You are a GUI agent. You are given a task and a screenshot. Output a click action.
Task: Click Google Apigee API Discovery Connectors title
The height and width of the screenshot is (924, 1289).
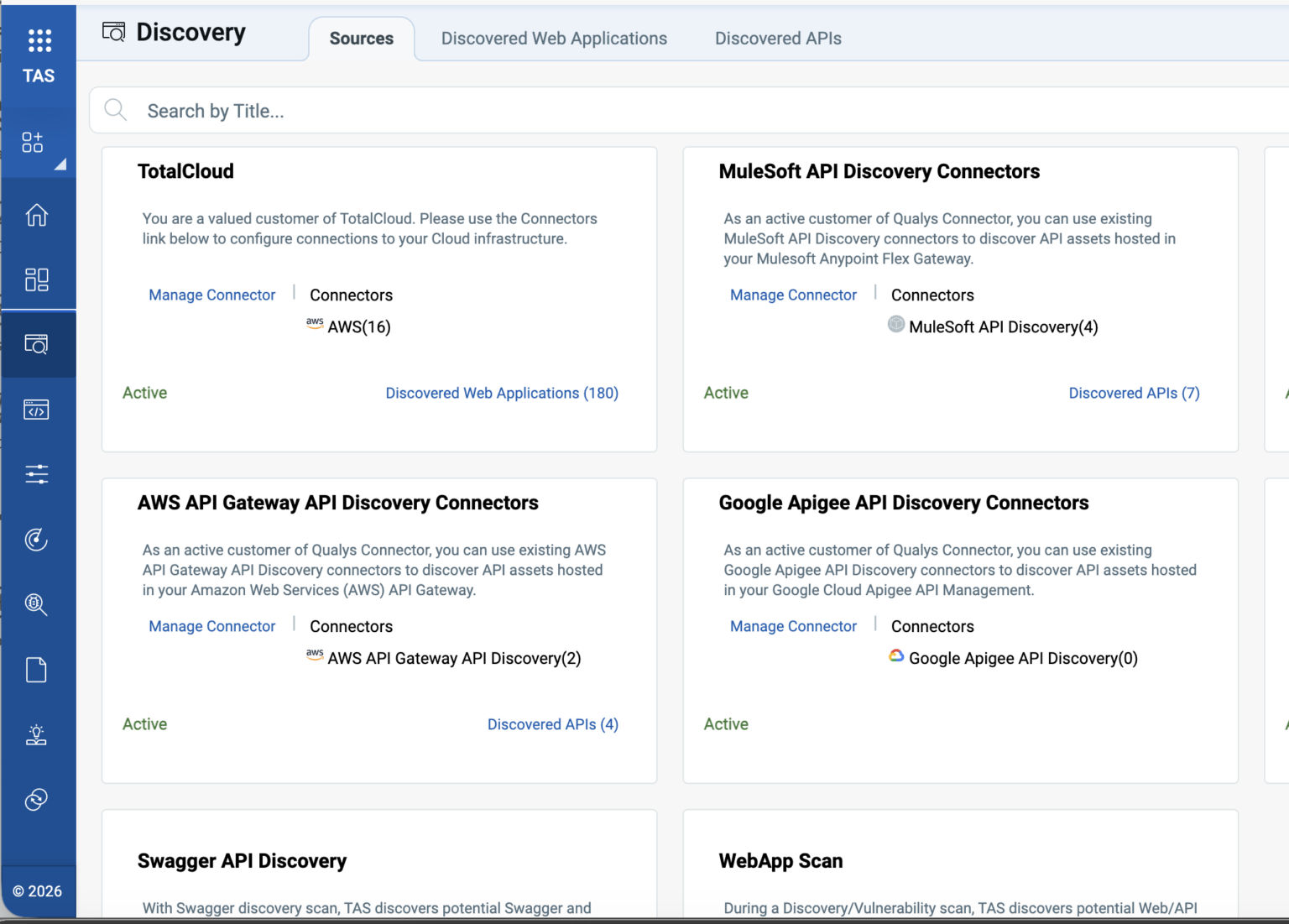pos(904,503)
